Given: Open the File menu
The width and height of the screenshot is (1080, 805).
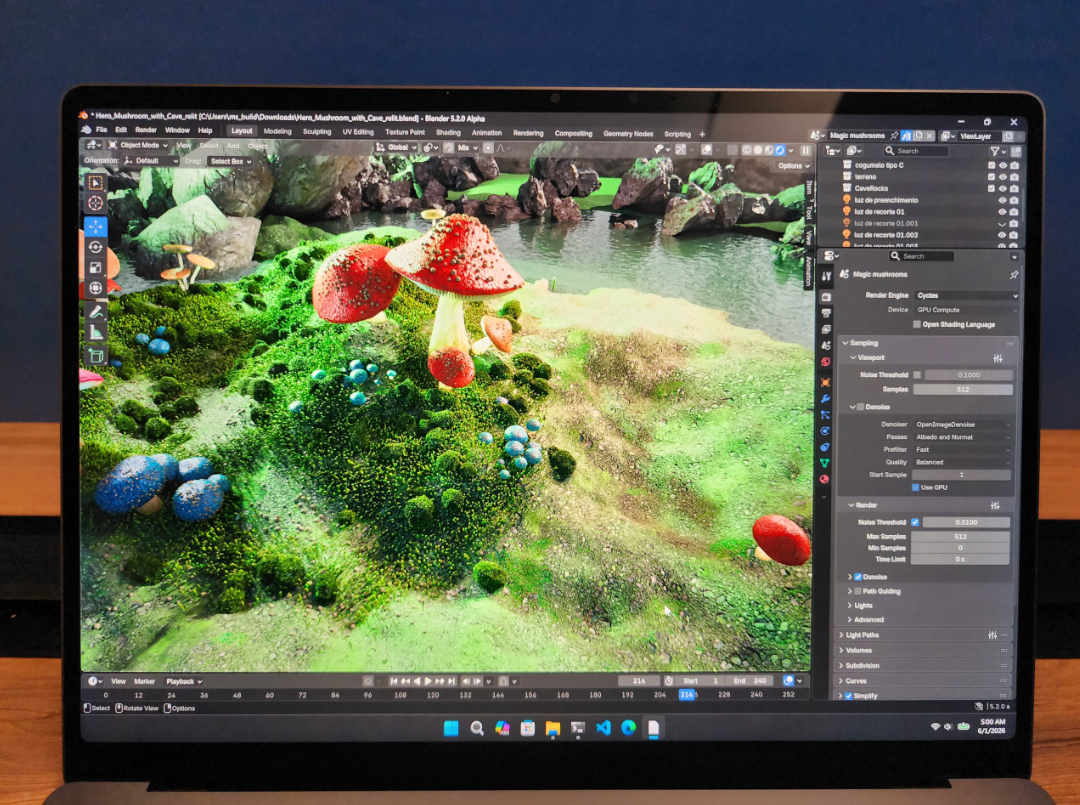Looking at the screenshot, I should (101, 129).
